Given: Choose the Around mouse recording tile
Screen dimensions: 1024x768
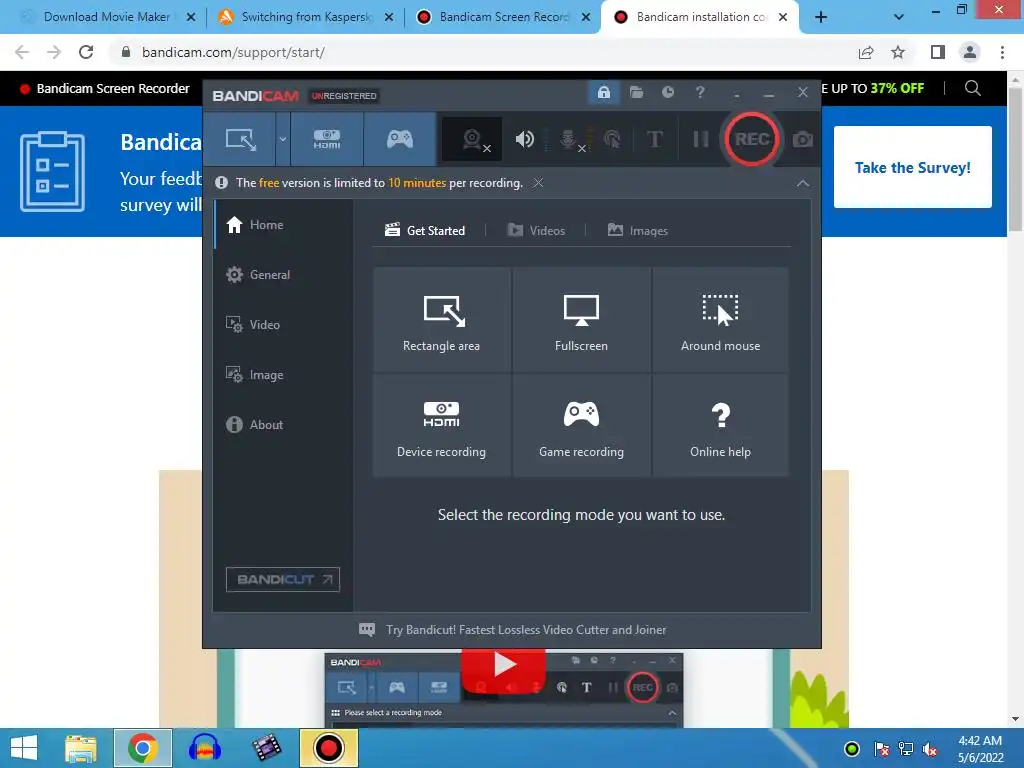Looking at the screenshot, I should coord(720,319).
